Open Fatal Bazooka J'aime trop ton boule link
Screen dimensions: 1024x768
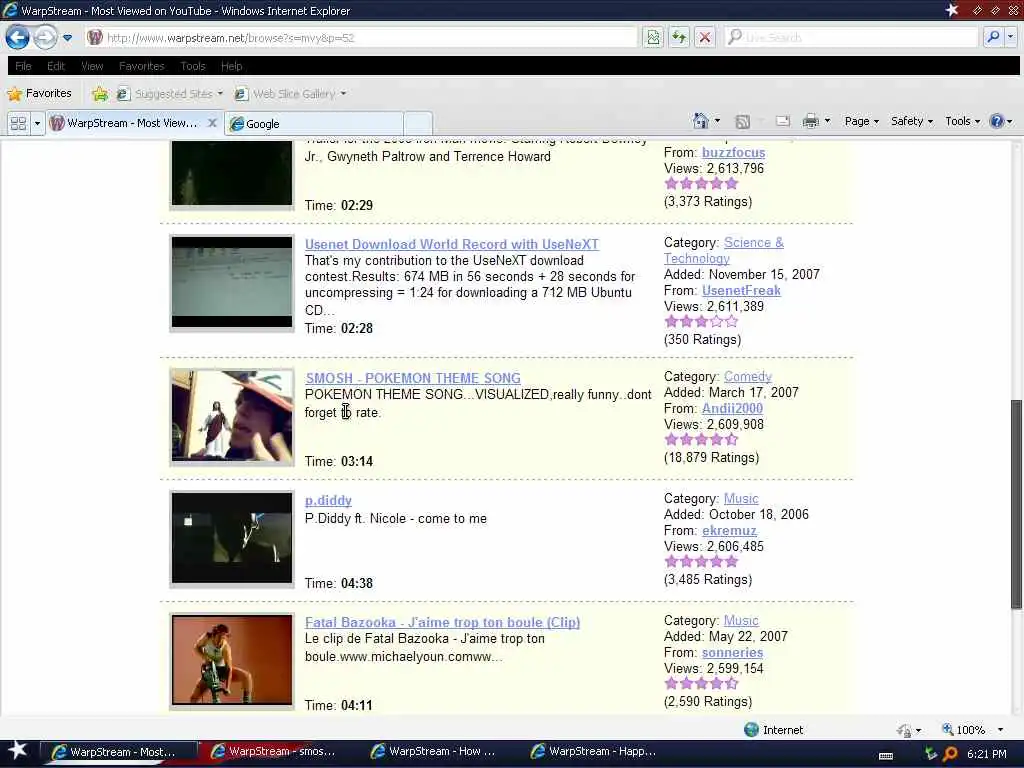pyautogui.click(x=442, y=622)
